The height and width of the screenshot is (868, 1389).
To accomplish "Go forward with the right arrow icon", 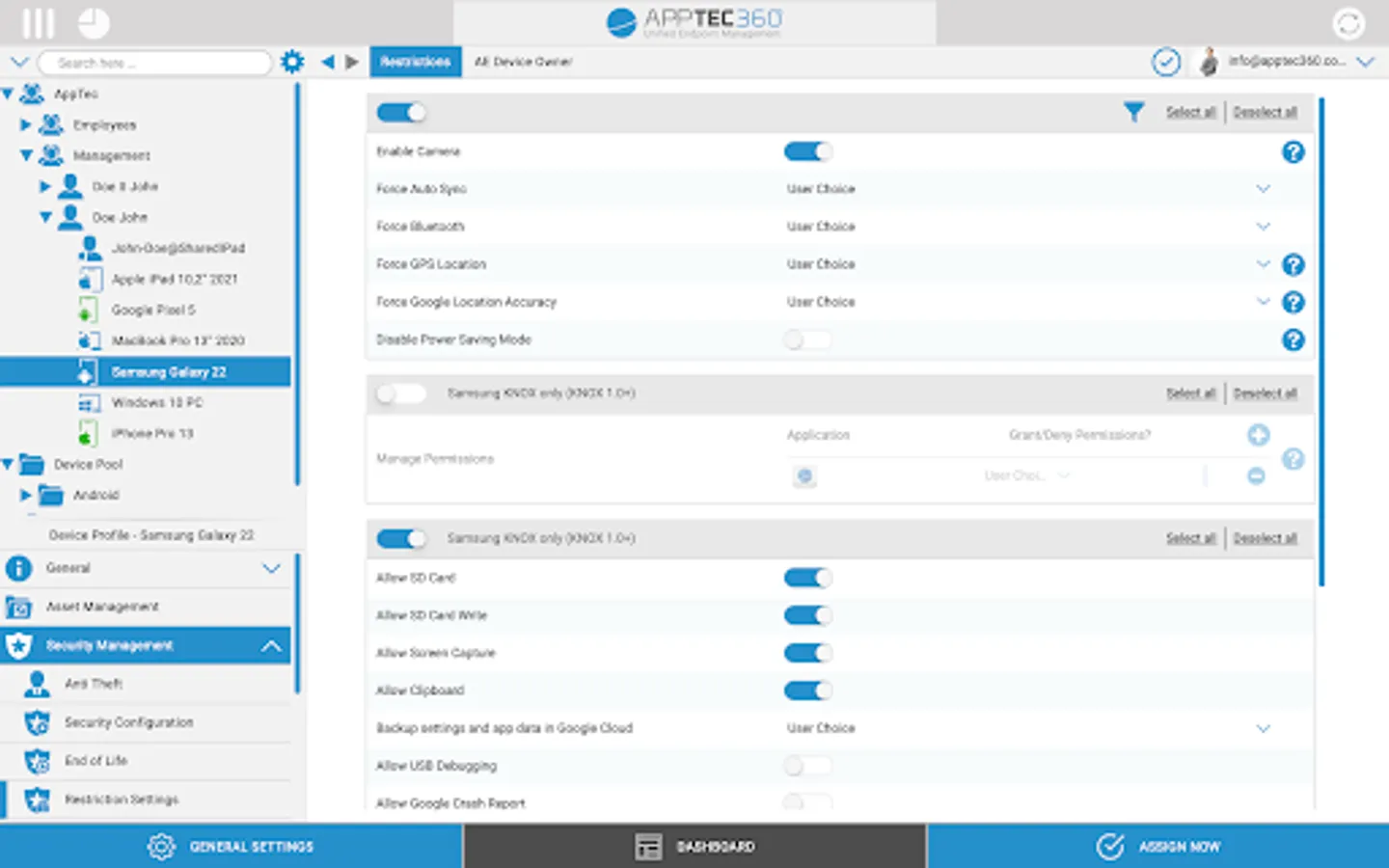I will coord(352,62).
